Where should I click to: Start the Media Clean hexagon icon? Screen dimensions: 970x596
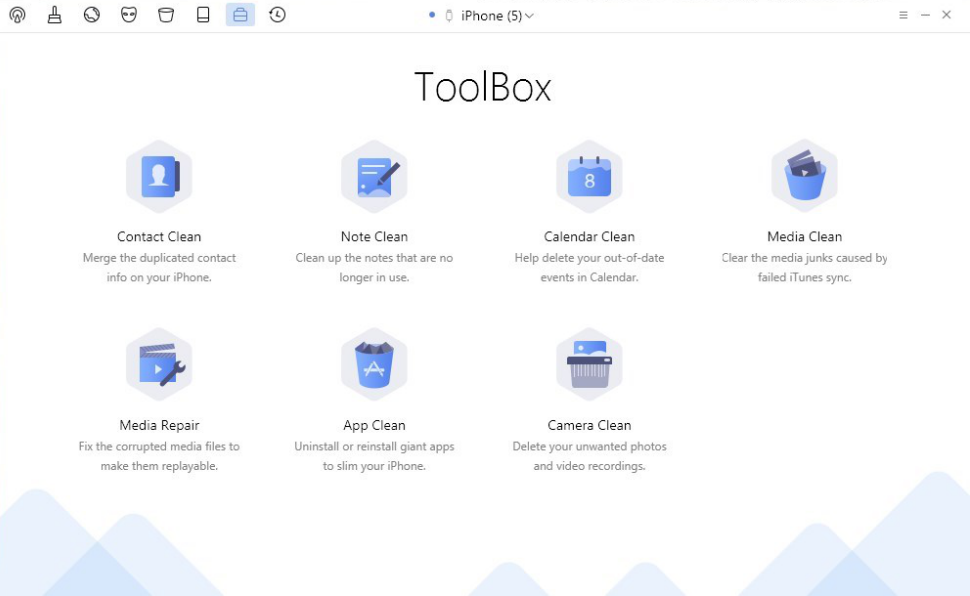pyautogui.click(x=805, y=176)
